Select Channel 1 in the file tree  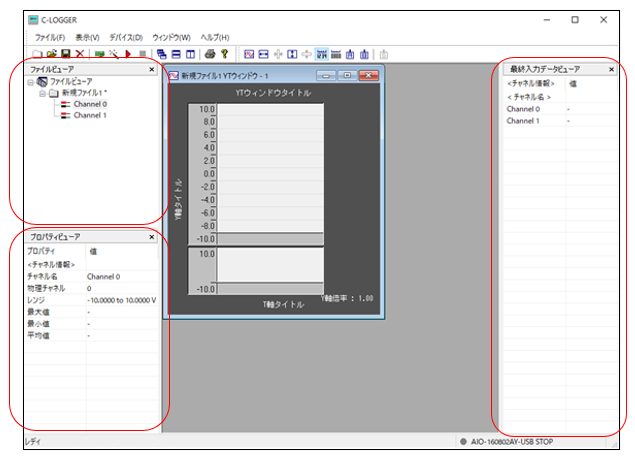[x=90, y=115]
